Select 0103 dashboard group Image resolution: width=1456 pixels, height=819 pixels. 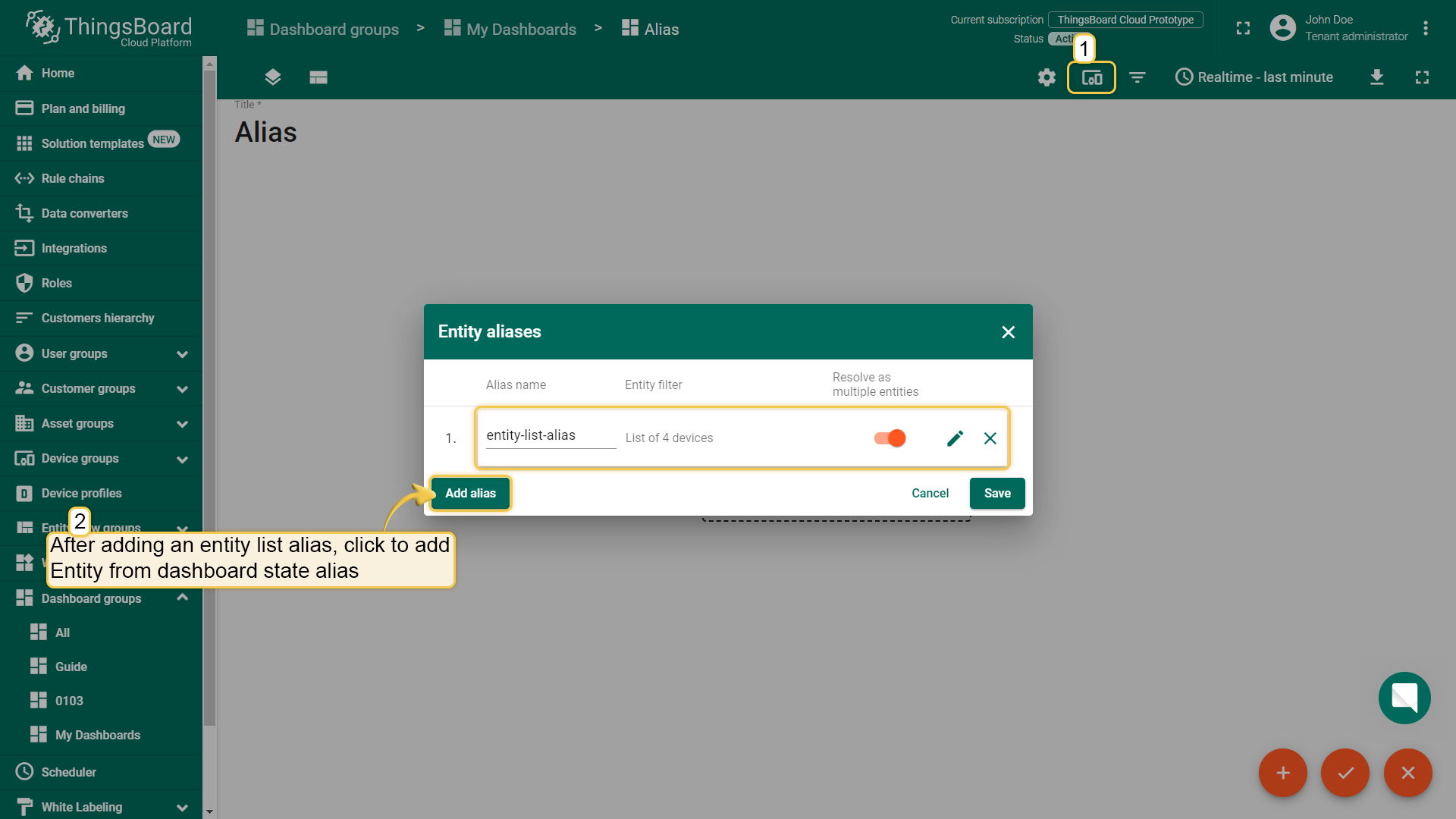tap(102, 701)
